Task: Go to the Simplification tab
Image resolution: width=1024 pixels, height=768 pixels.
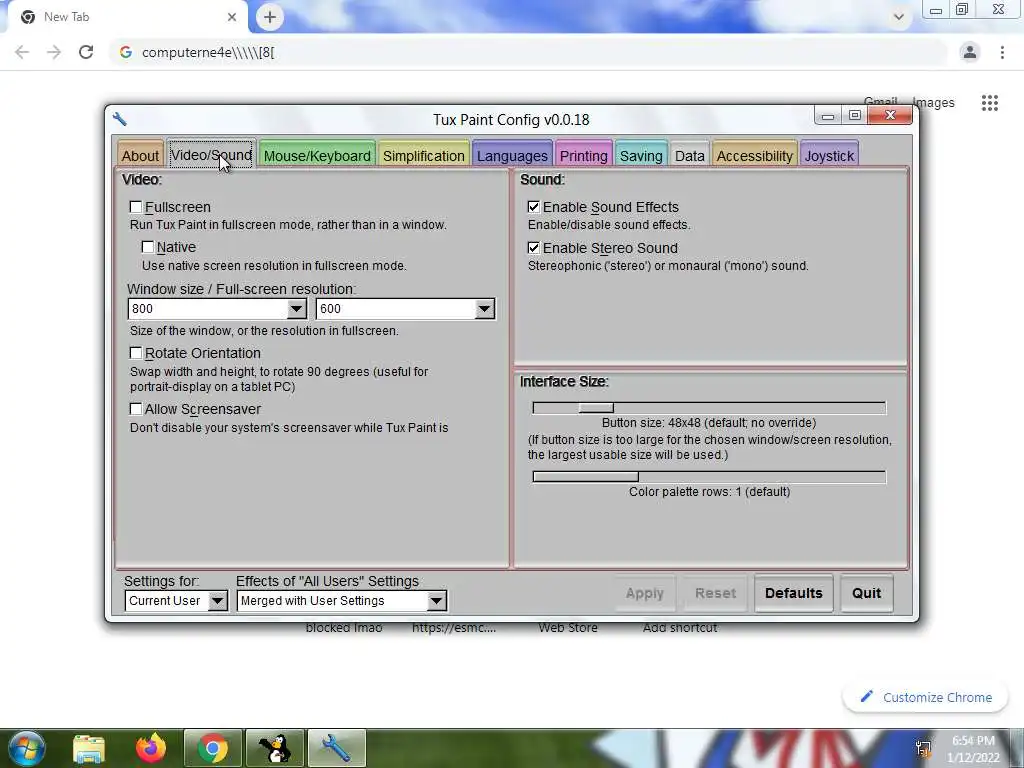Action: [423, 155]
